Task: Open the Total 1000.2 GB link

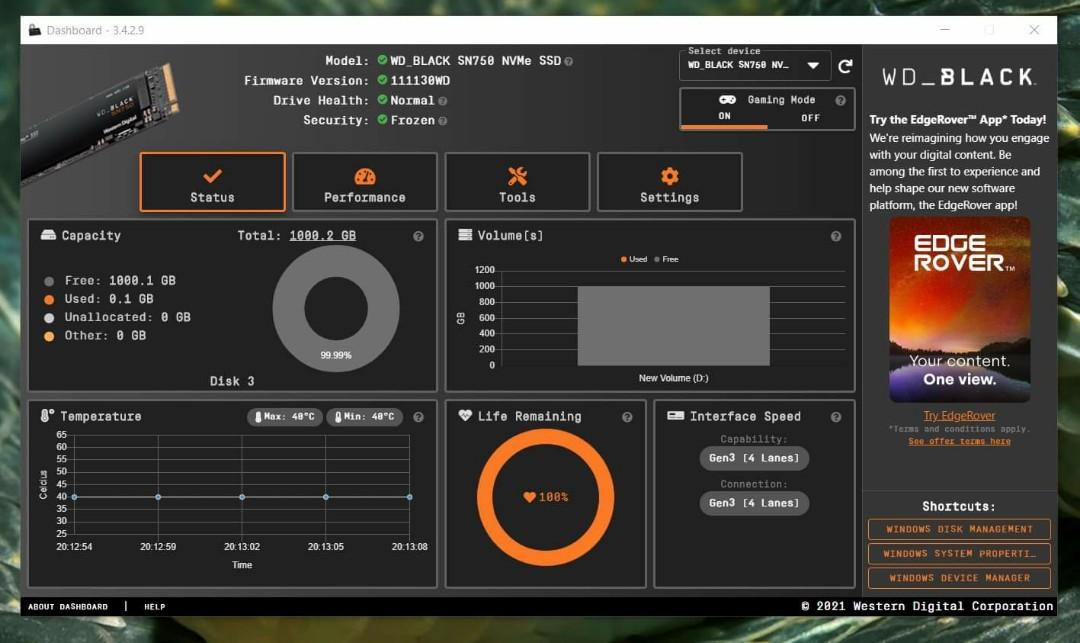Action: pyautogui.click(x=322, y=235)
